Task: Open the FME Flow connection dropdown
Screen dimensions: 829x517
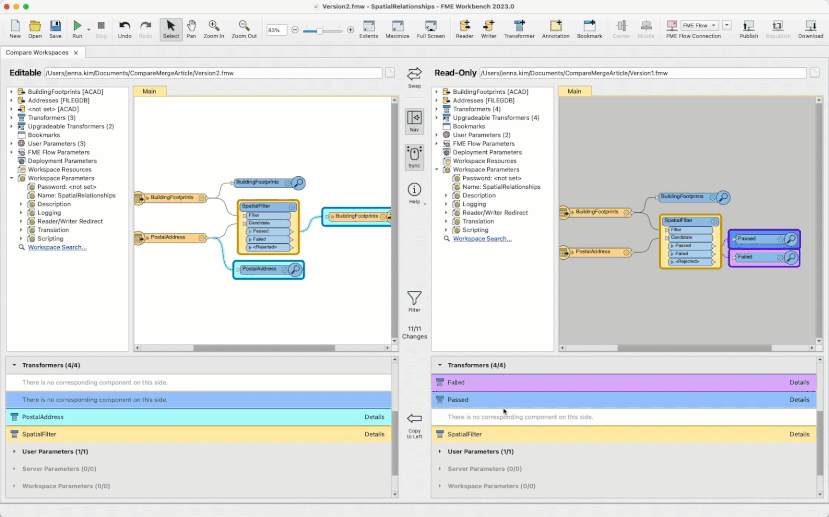Action: tap(698, 25)
